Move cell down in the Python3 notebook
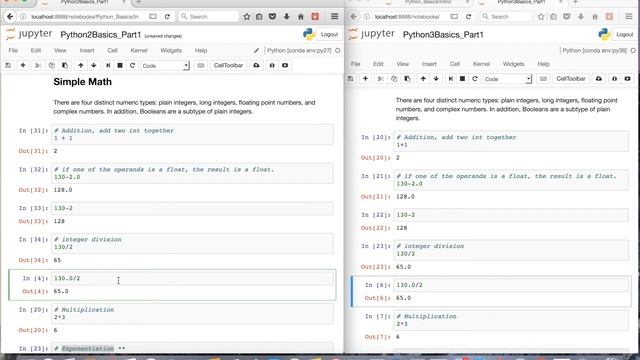 (x=436, y=79)
